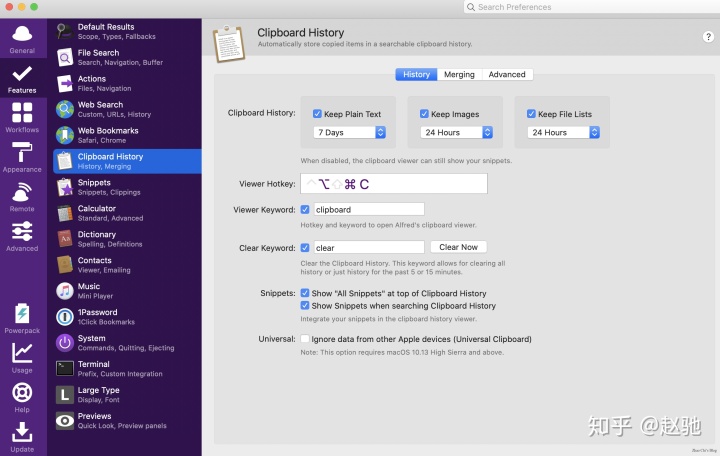Screen dimensions: 720x456
Task: Select Dictionary feature
Action: pos(127,239)
